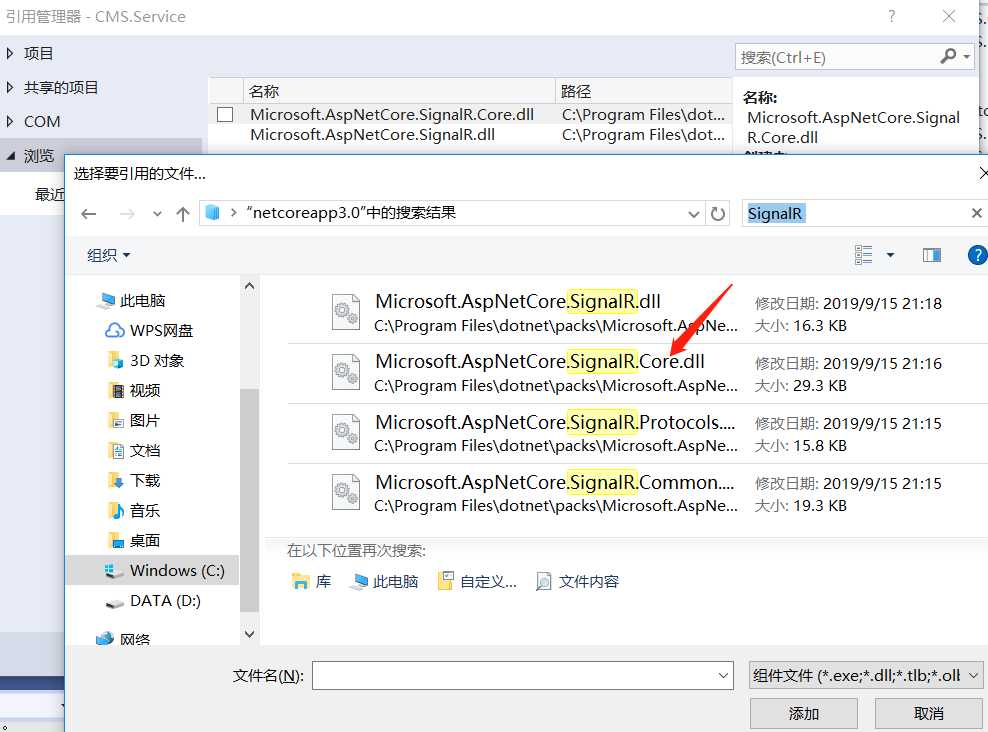Collapse the 浏览 category

point(10,156)
